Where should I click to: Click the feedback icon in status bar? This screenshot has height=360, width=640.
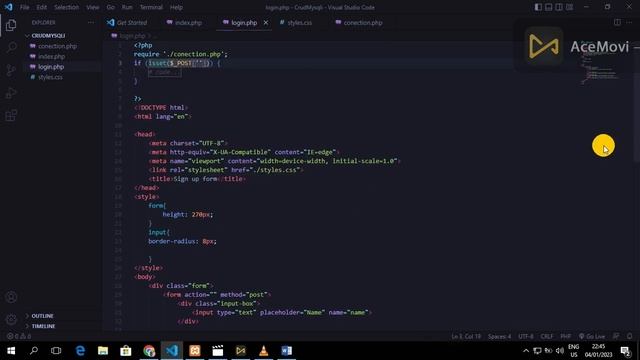pyautogui.click(x=616, y=336)
